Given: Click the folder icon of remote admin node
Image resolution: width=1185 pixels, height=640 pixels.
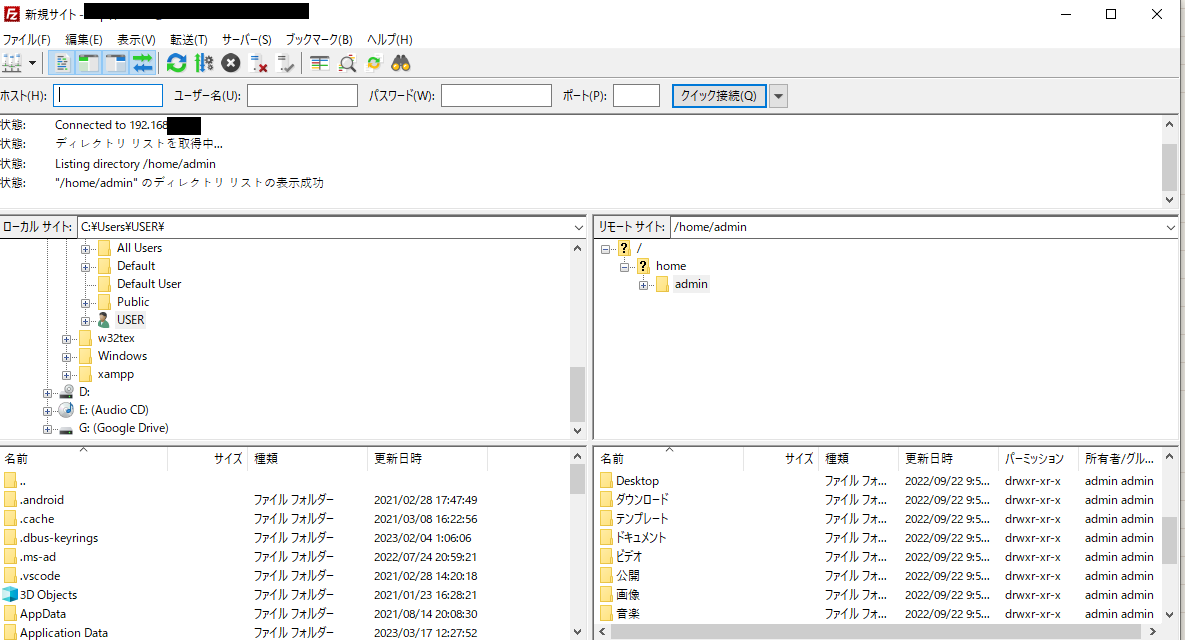Looking at the screenshot, I should (x=662, y=284).
